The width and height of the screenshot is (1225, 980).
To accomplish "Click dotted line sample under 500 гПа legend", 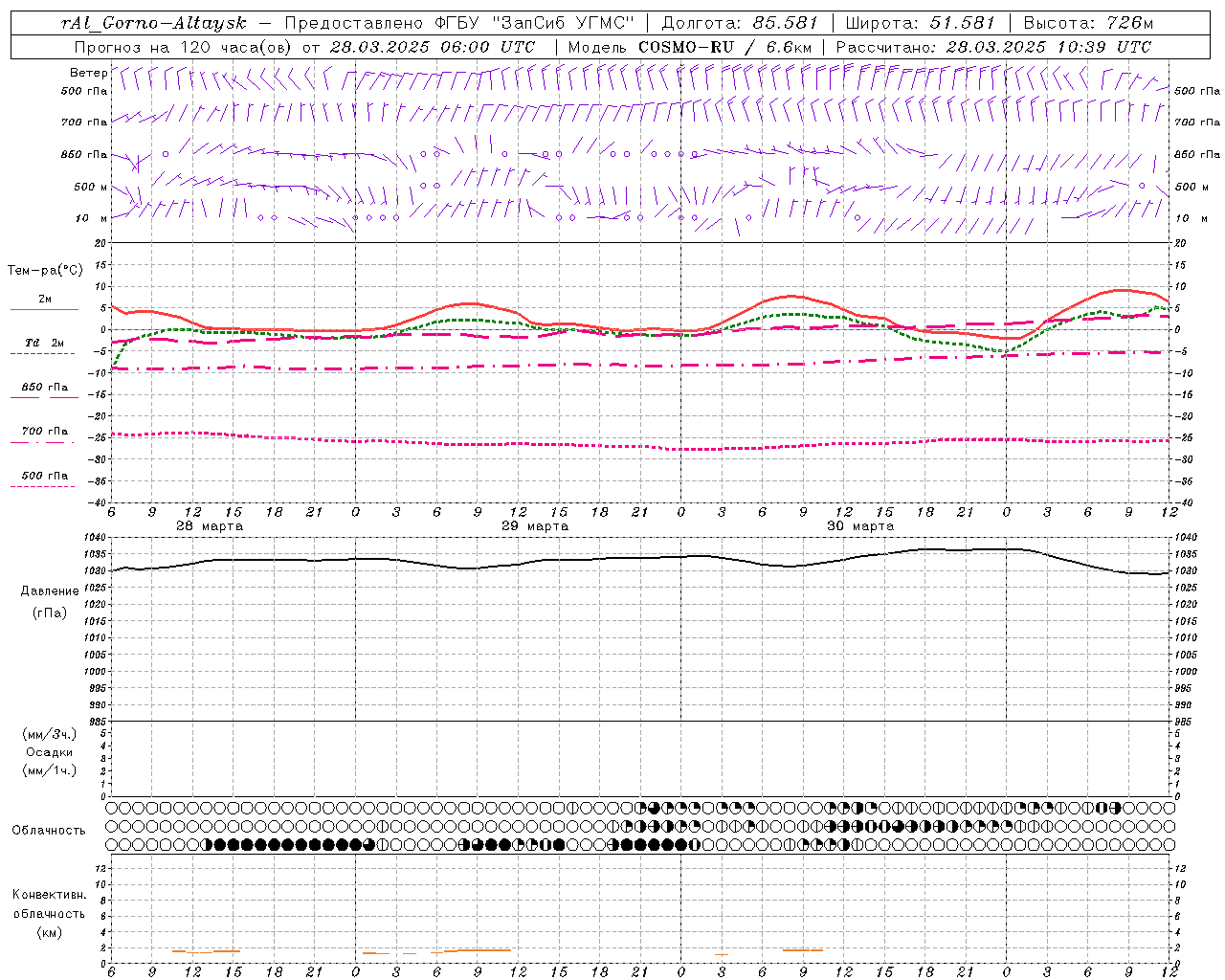I will pyautogui.click(x=43, y=486).
